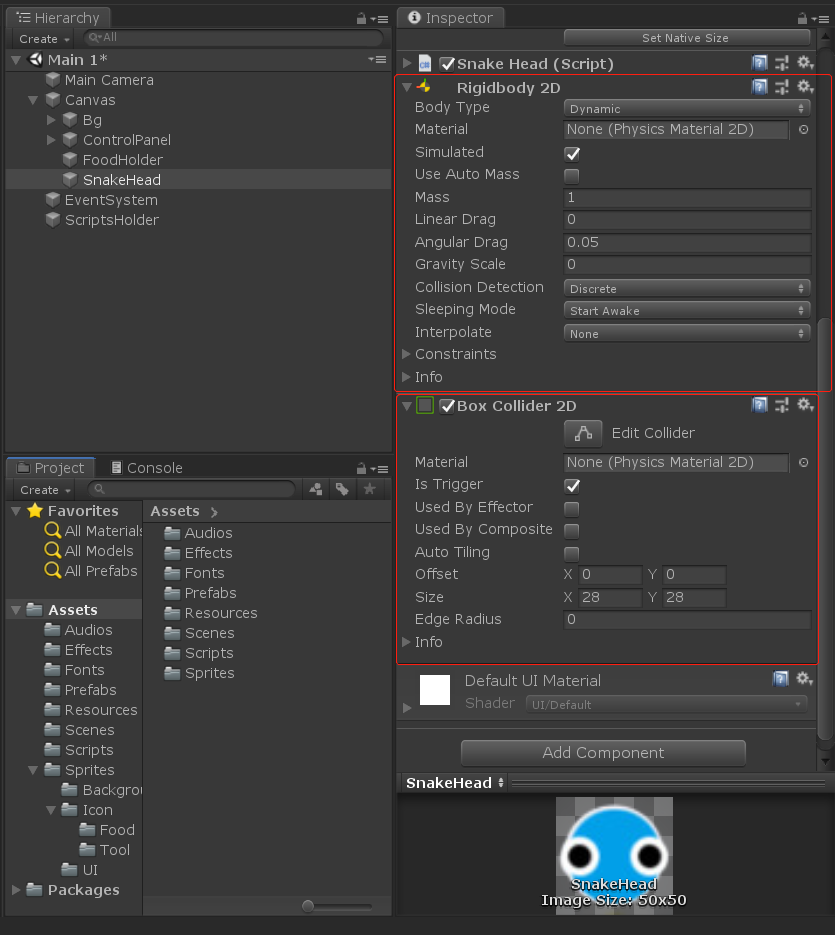Expand the Constraints section
Screen dimensions: 835x935
click(406, 354)
